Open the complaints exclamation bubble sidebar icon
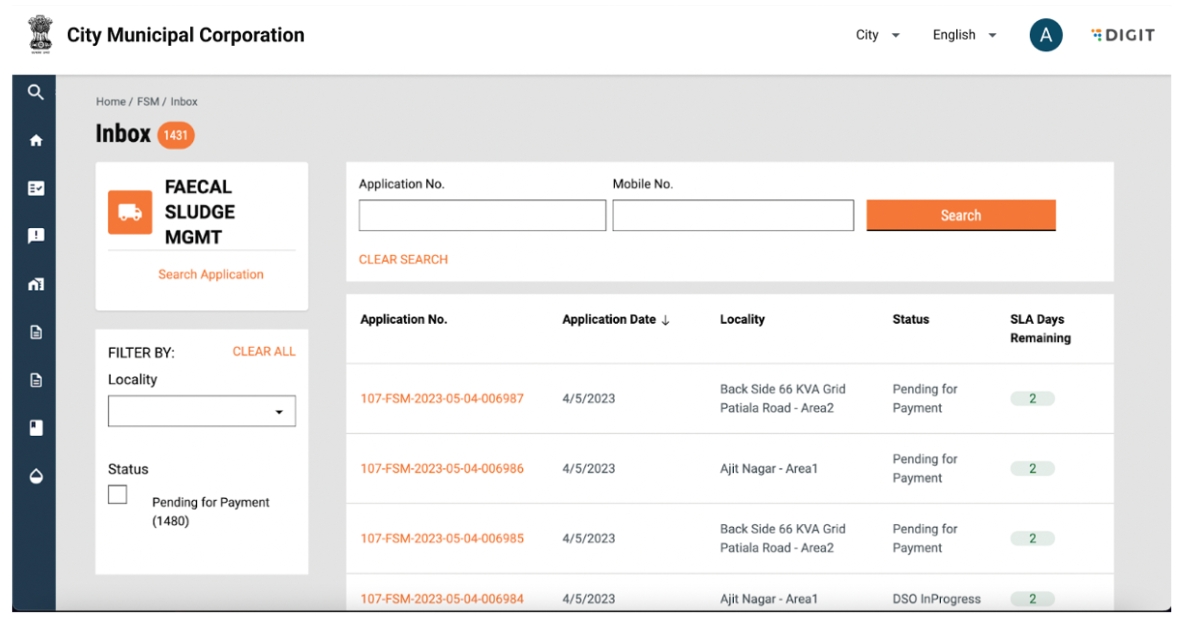This screenshot has width=1192, height=619. [x=36, y=236]
